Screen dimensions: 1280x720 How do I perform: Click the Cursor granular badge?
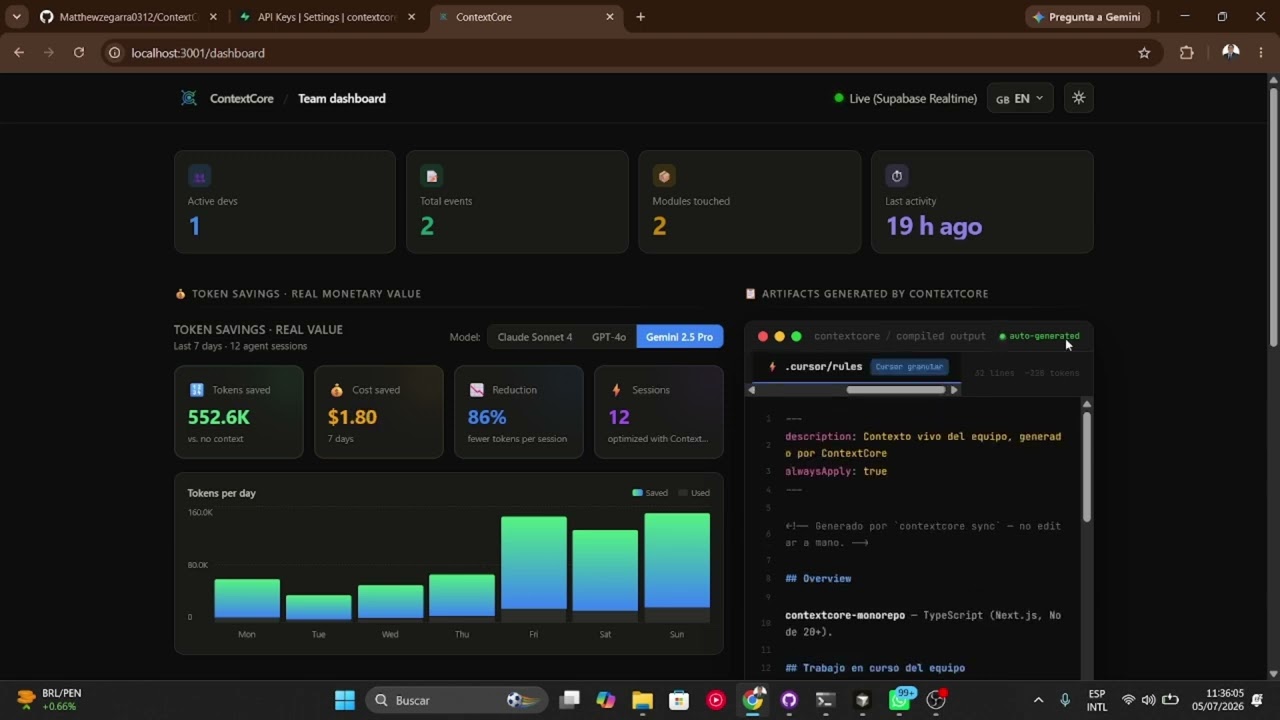coord(909,367)
